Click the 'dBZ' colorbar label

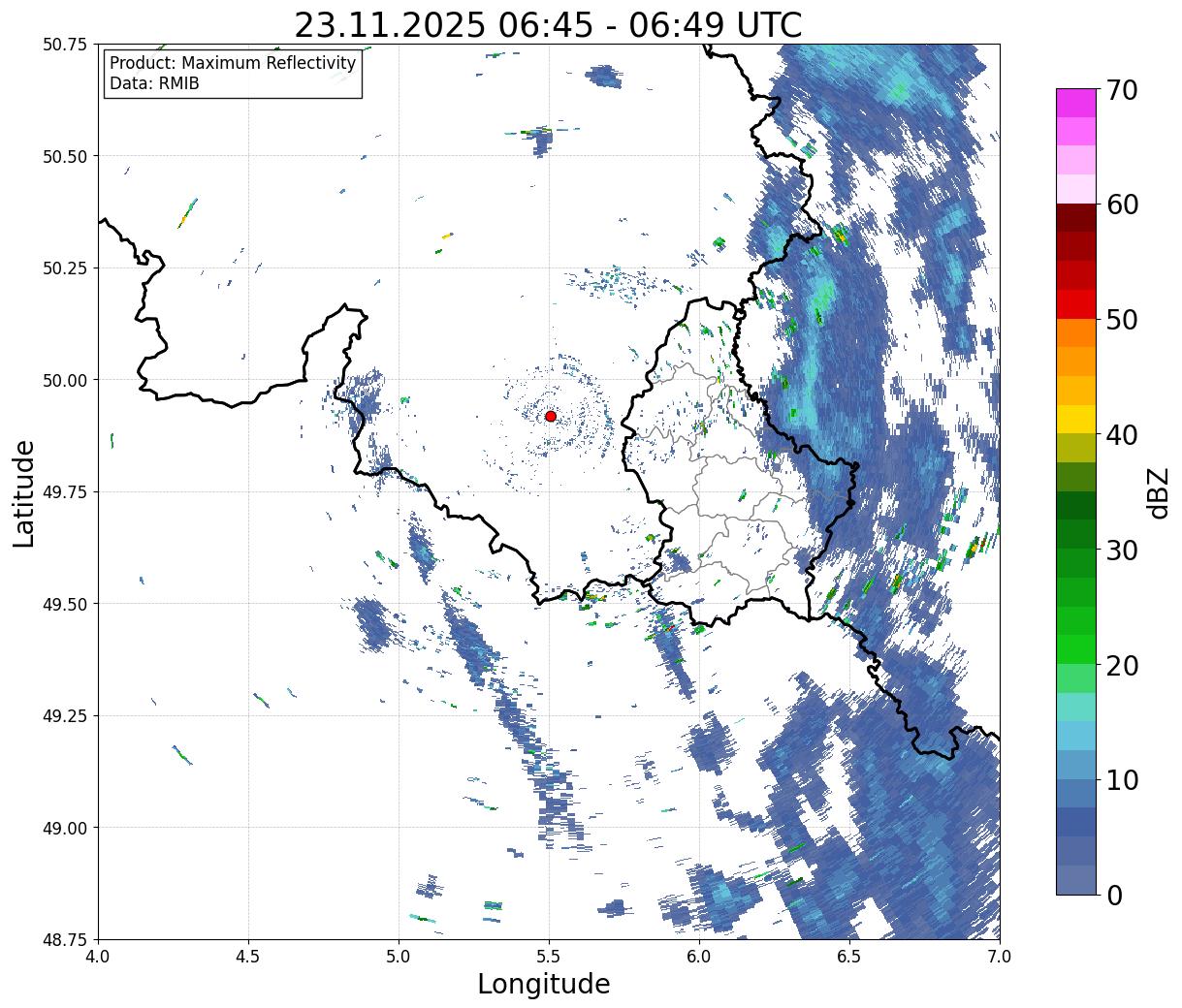point(1159,491)
